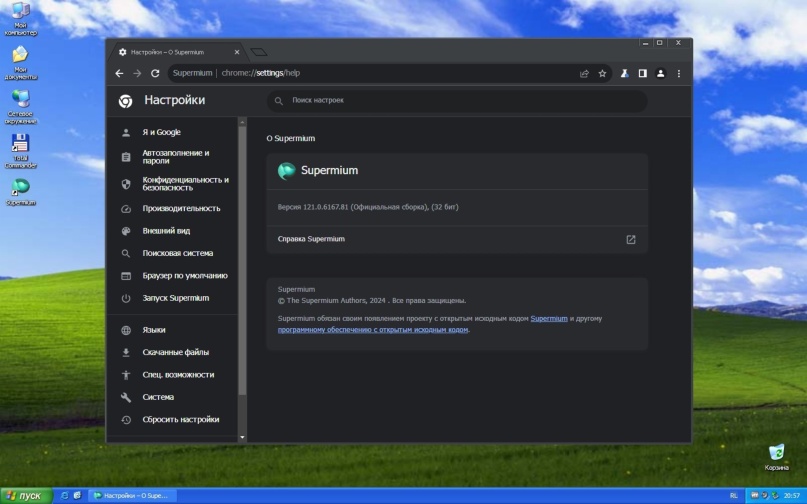Click the download icon beside Скачанные файлы

pyautogui.click(x=126, y=353)
